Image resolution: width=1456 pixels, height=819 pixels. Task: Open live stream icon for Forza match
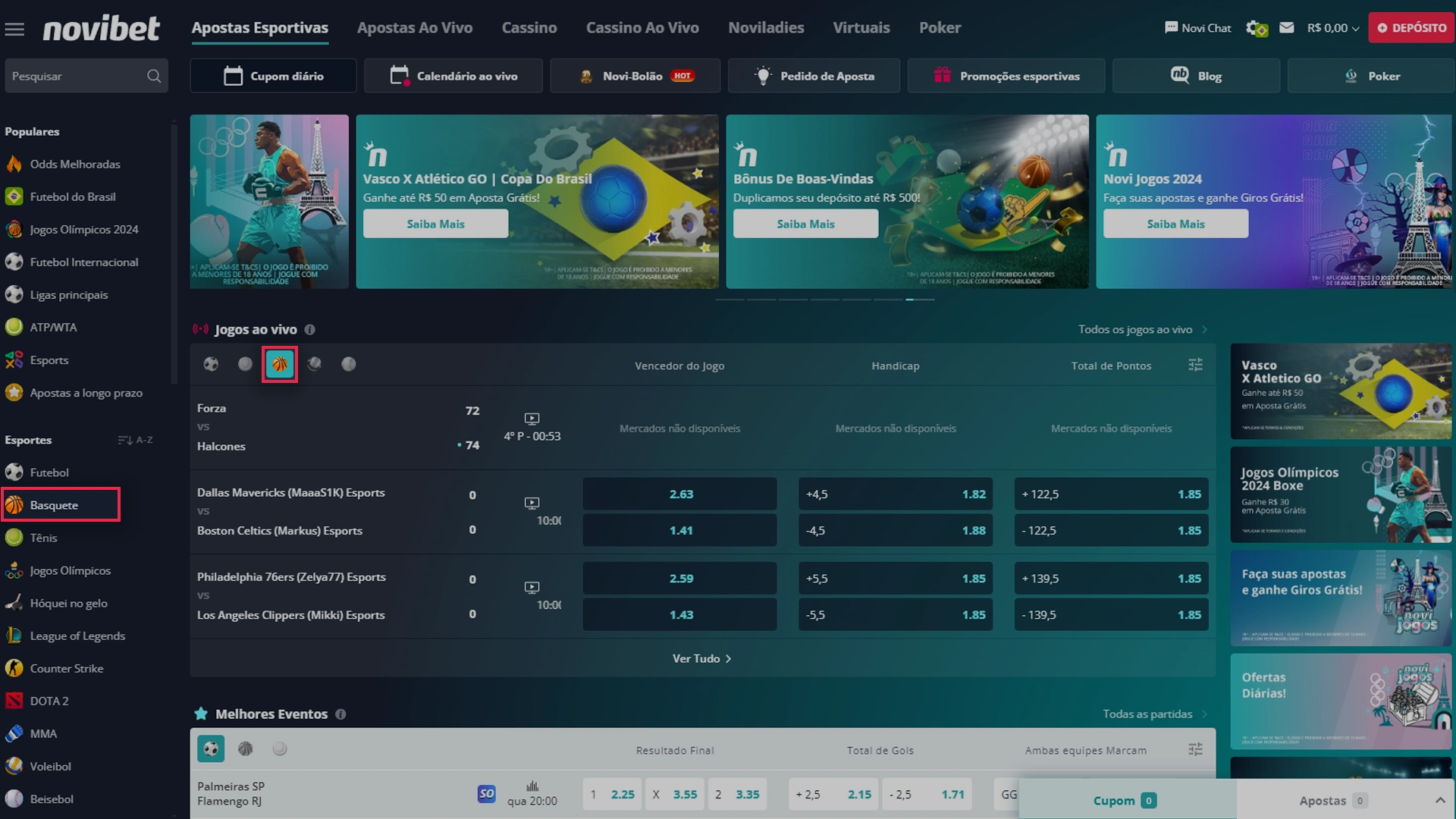click(532, 419)
